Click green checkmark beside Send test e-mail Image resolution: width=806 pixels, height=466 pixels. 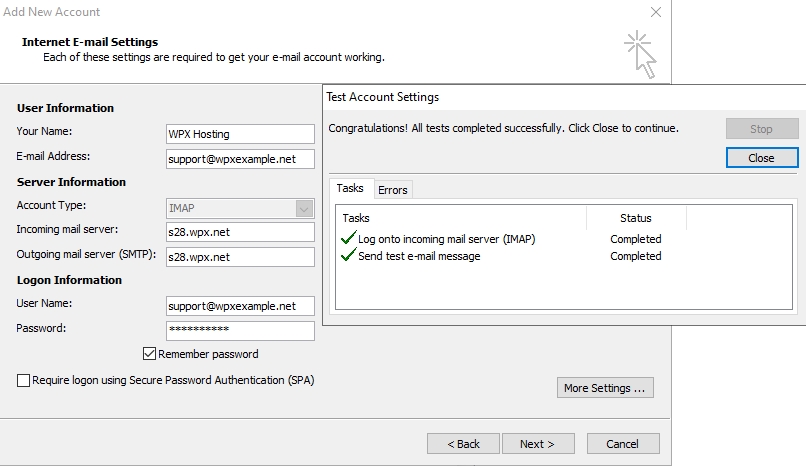pos(348,256)
